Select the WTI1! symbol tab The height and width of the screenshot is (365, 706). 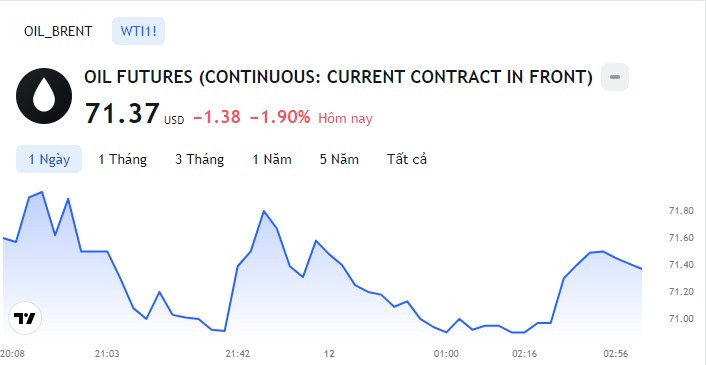point(138,31)
